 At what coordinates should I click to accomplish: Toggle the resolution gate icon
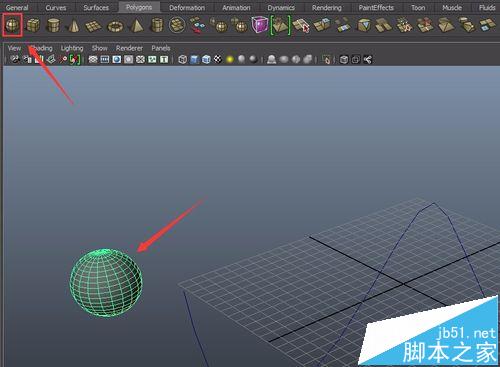(x=117, y=59)
